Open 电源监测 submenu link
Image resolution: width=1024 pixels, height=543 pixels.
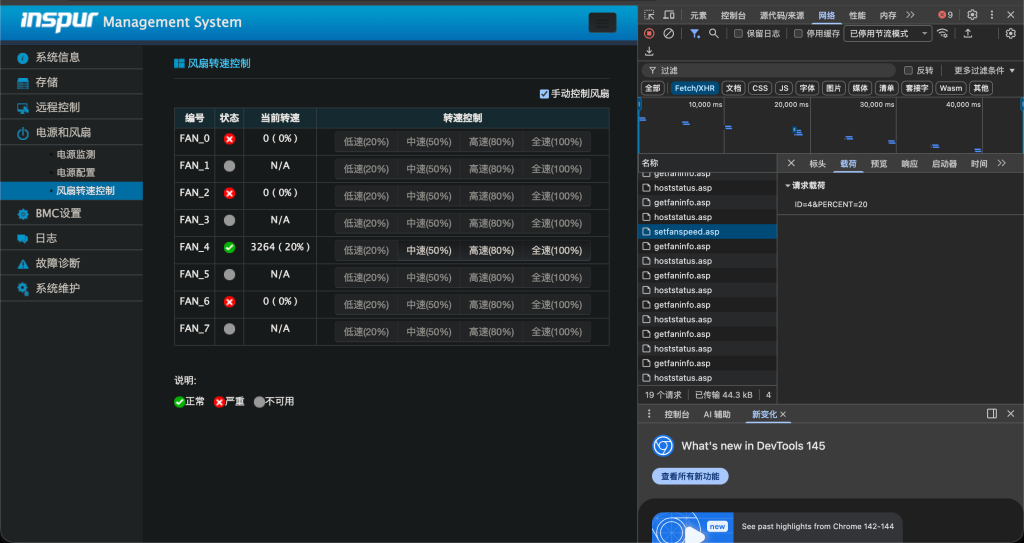pos(76,155)
